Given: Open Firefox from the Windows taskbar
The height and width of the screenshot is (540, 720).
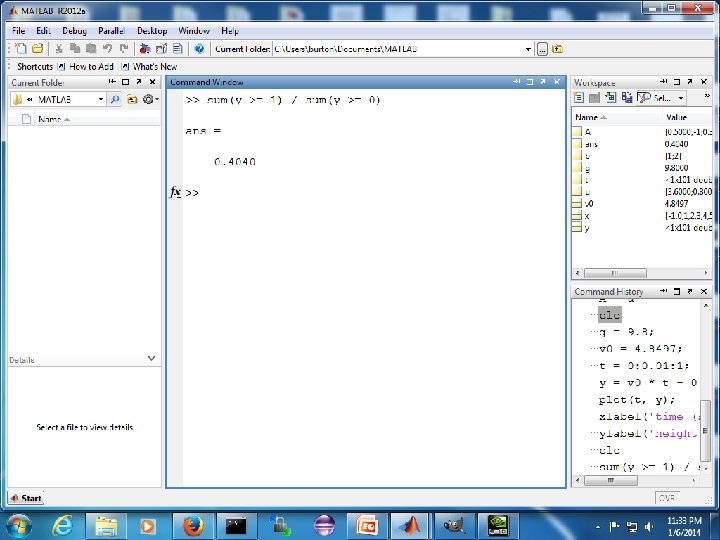Looking at the screenshot, I should 193,525.
